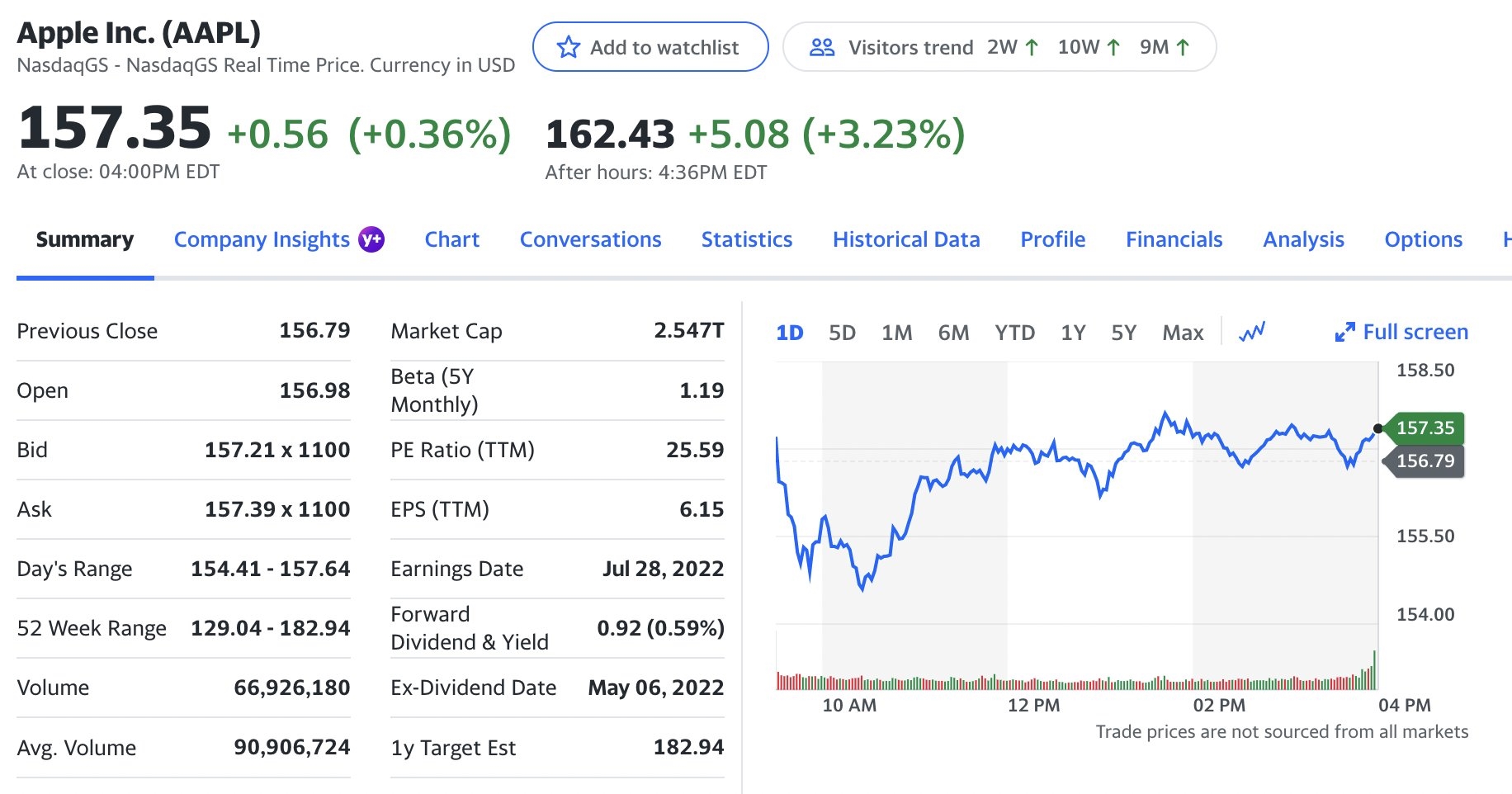Image resolution: width=1512 pixels, height=794 pixels.
Task: Click the volume bars at chart bottom
Action: (1073, 683)
